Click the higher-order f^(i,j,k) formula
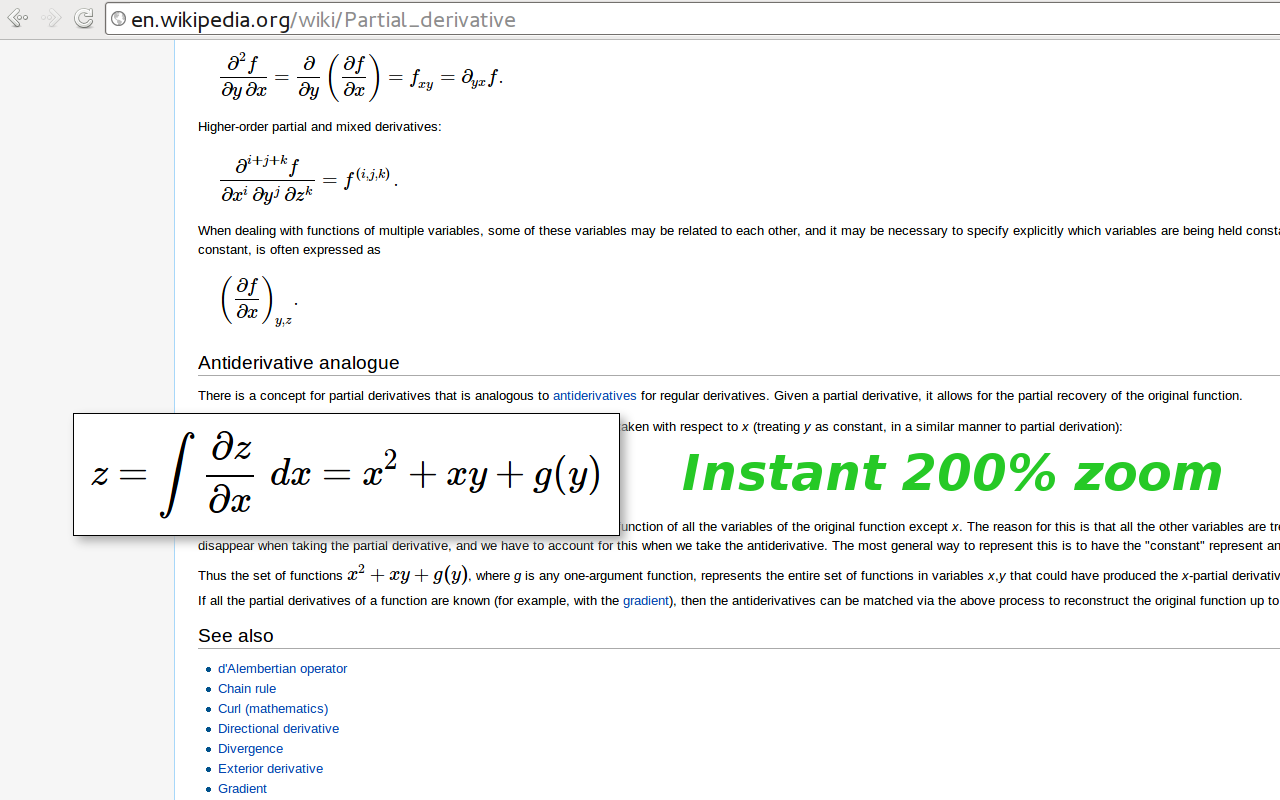The image size is (1280, 800). pyautogui.click(x=309, y=180)
